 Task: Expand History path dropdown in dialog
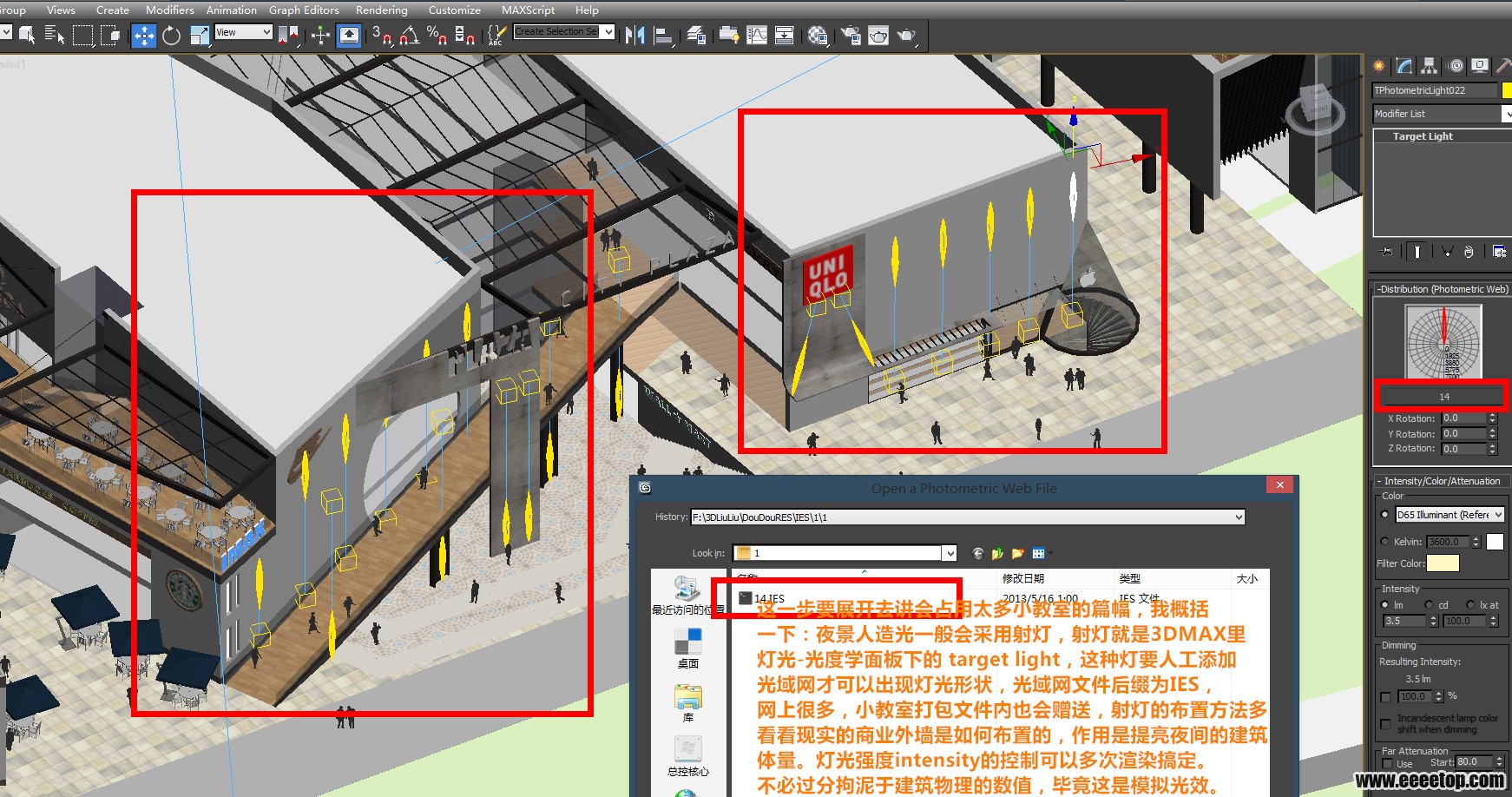pyautogui.click(x=1239, y=517)
